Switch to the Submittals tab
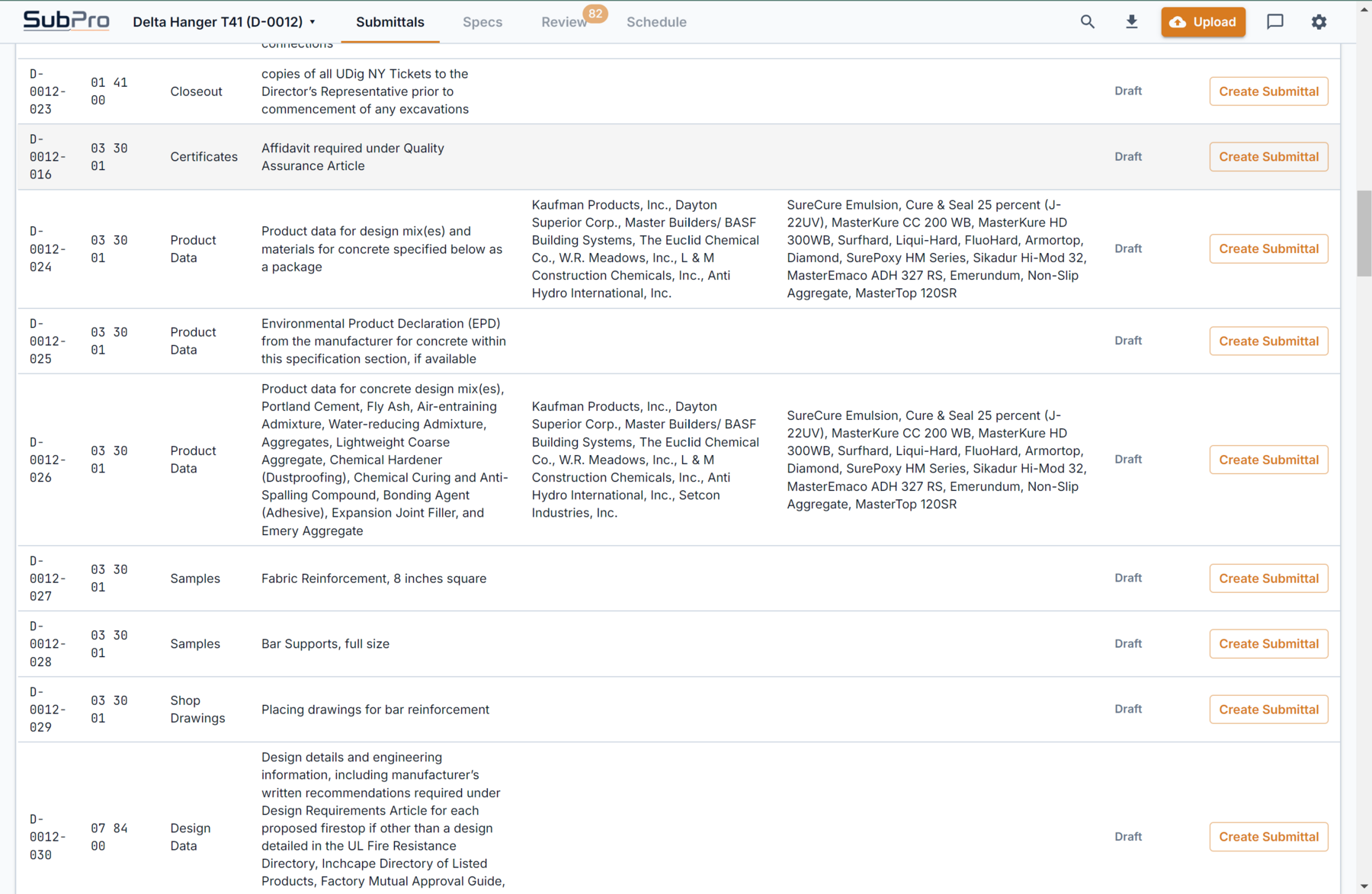 tap(390, 22)
